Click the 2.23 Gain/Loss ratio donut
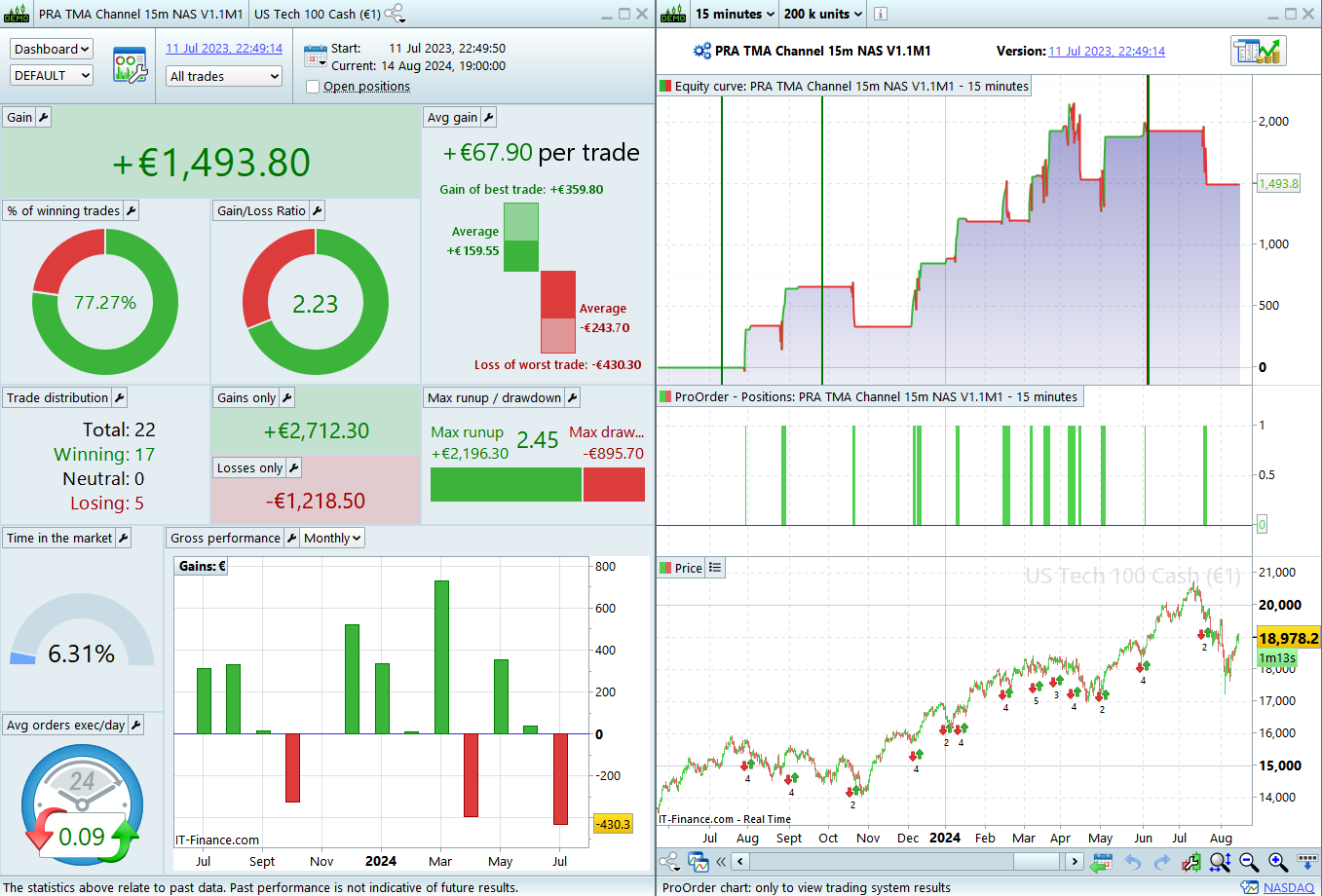Viewport: 1322px width, 896px height. click(x=315, y=303)
